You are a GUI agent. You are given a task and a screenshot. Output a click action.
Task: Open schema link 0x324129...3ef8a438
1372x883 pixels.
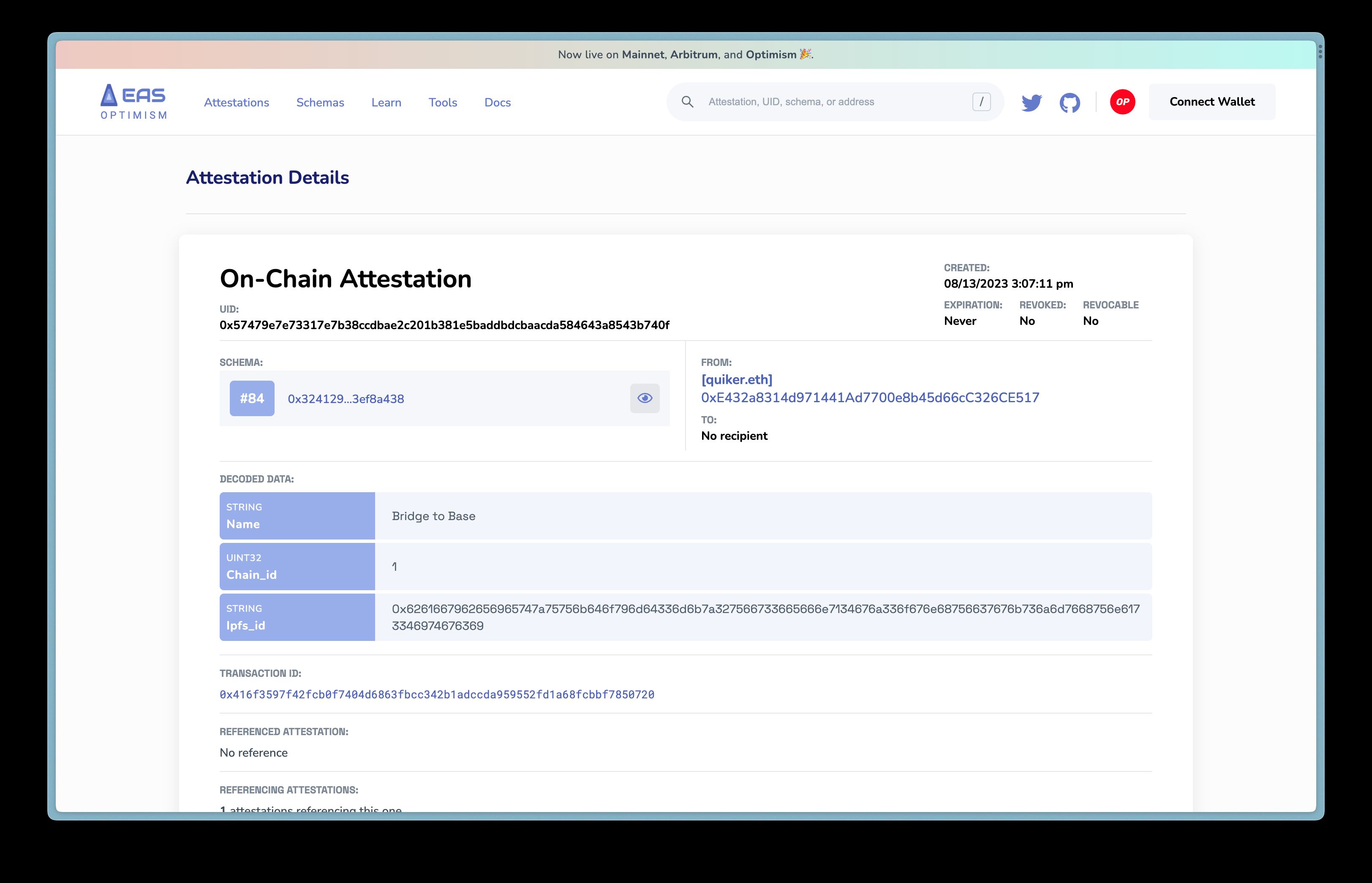[x=346, y=399]
